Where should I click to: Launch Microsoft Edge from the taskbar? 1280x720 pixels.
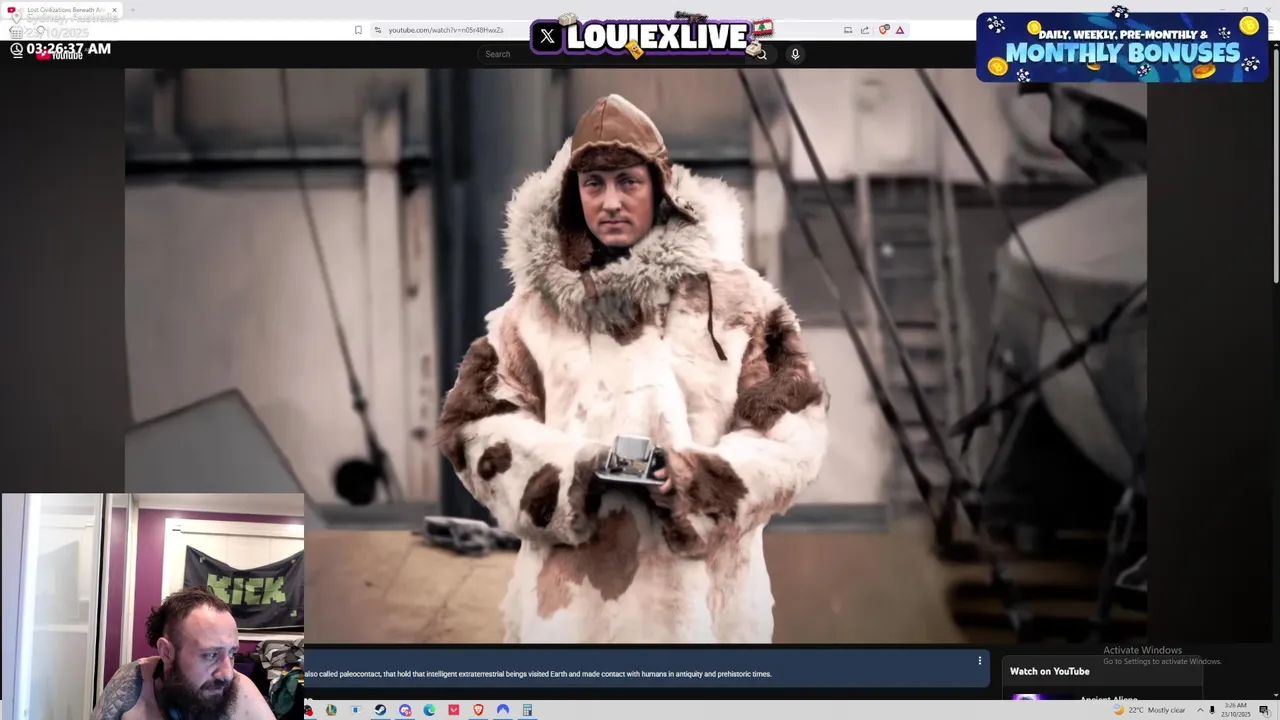[429, 710]
